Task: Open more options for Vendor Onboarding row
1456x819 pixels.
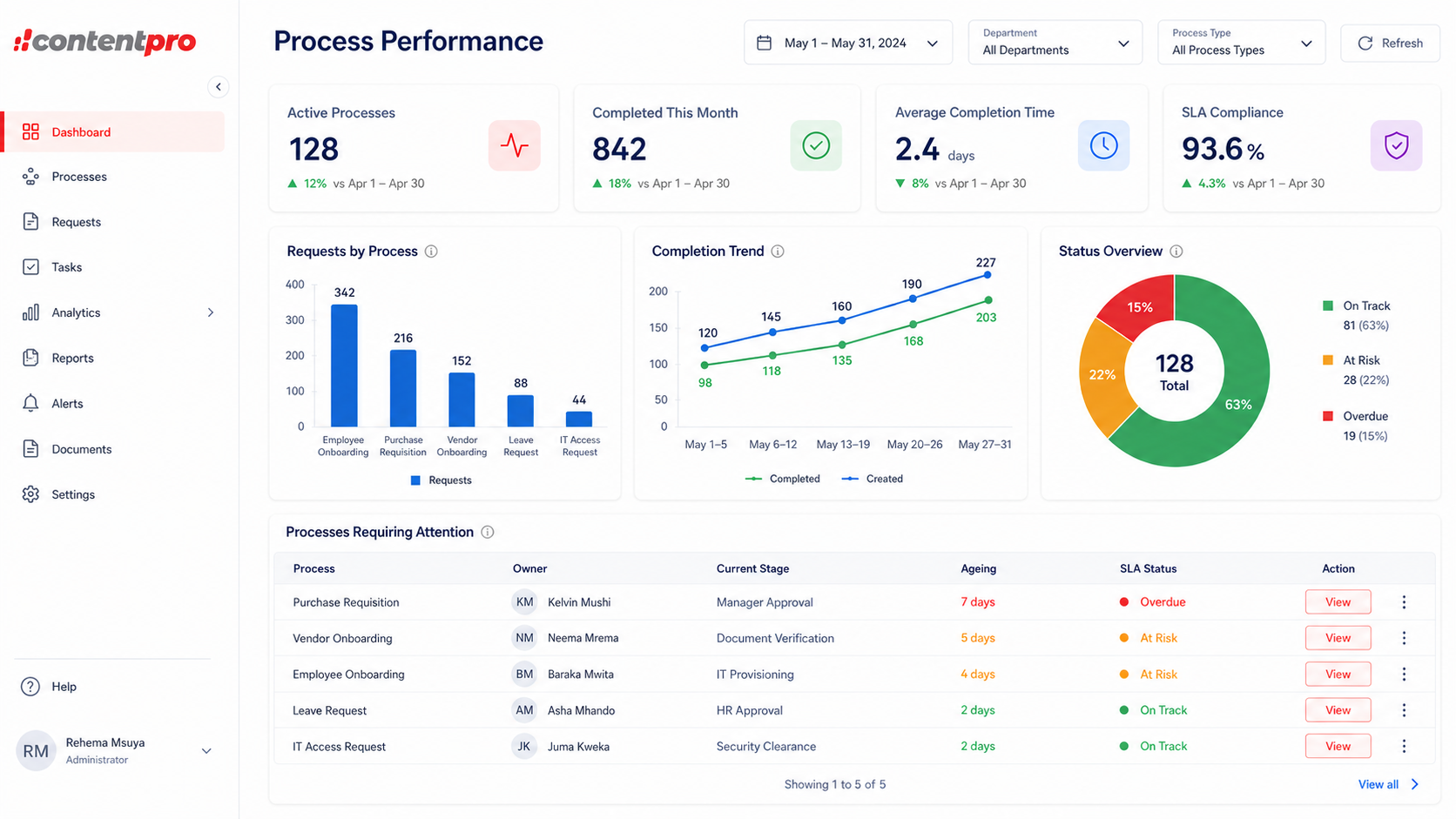Action: [1404, 638]
